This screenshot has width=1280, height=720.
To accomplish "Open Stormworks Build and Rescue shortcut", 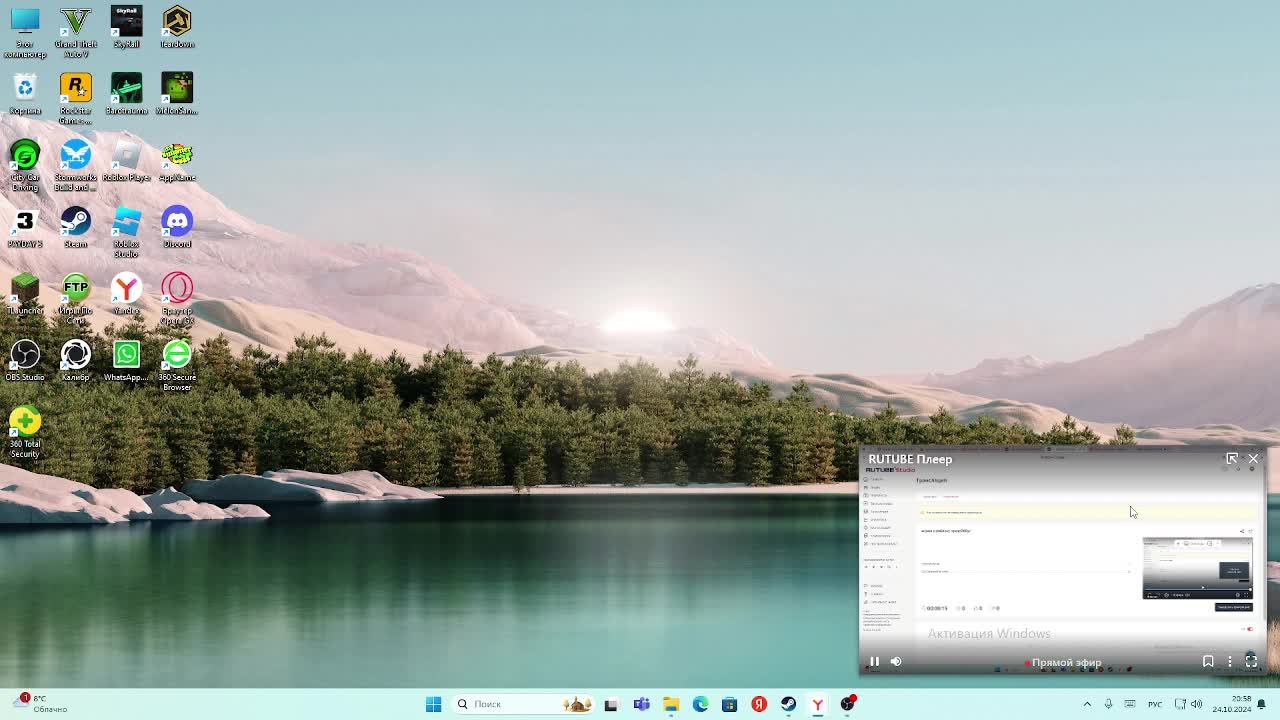I will pyautogui.click(x=75, y=166).
